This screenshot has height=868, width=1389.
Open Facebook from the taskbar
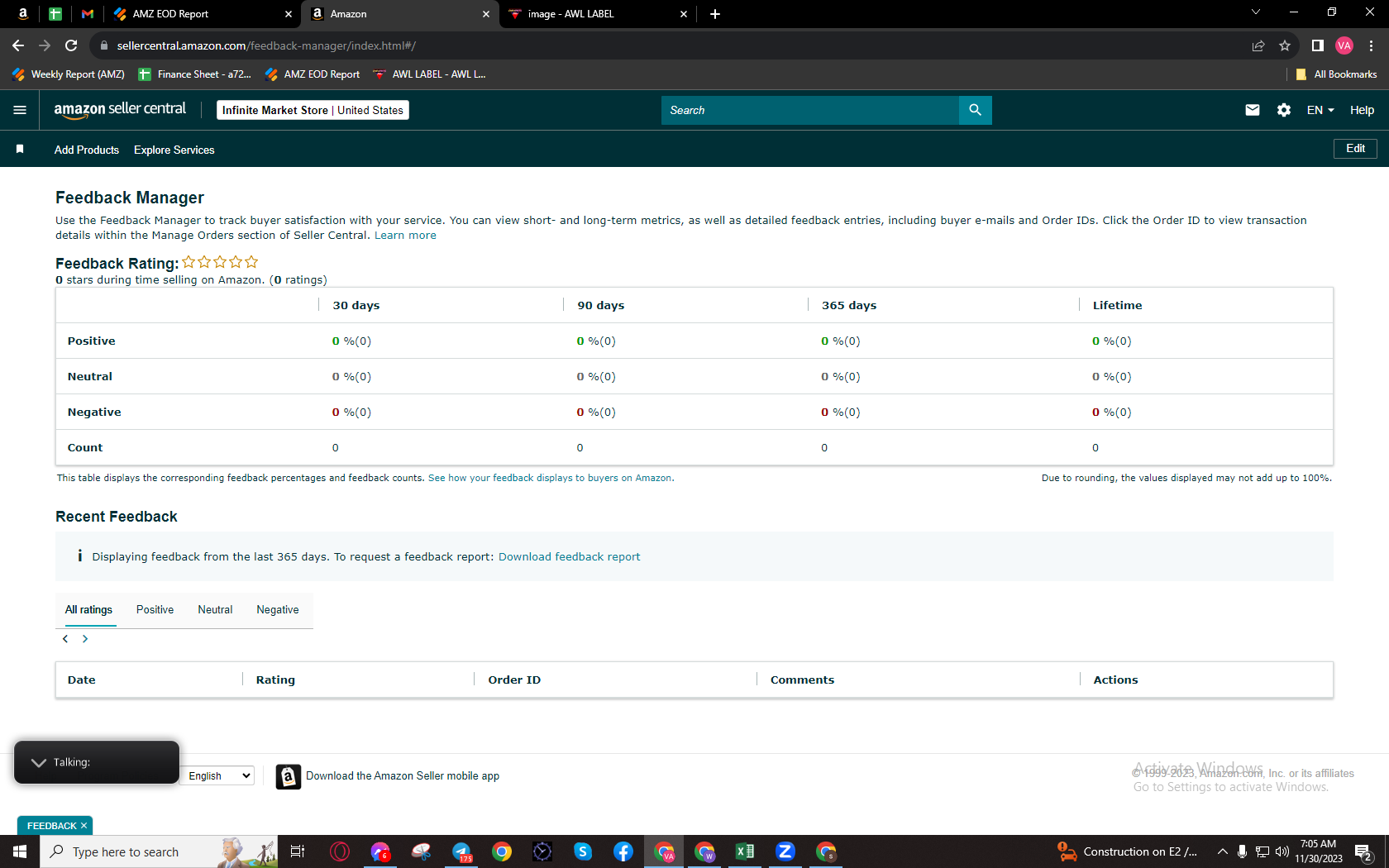[623, 851]
